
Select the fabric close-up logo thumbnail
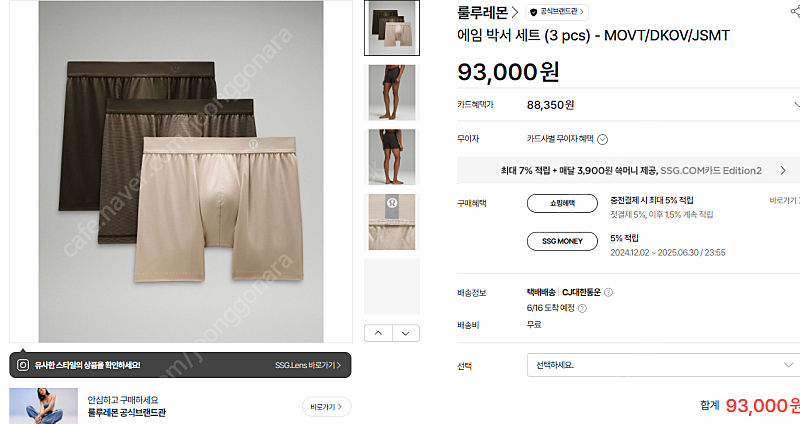[x=392, y=222]
